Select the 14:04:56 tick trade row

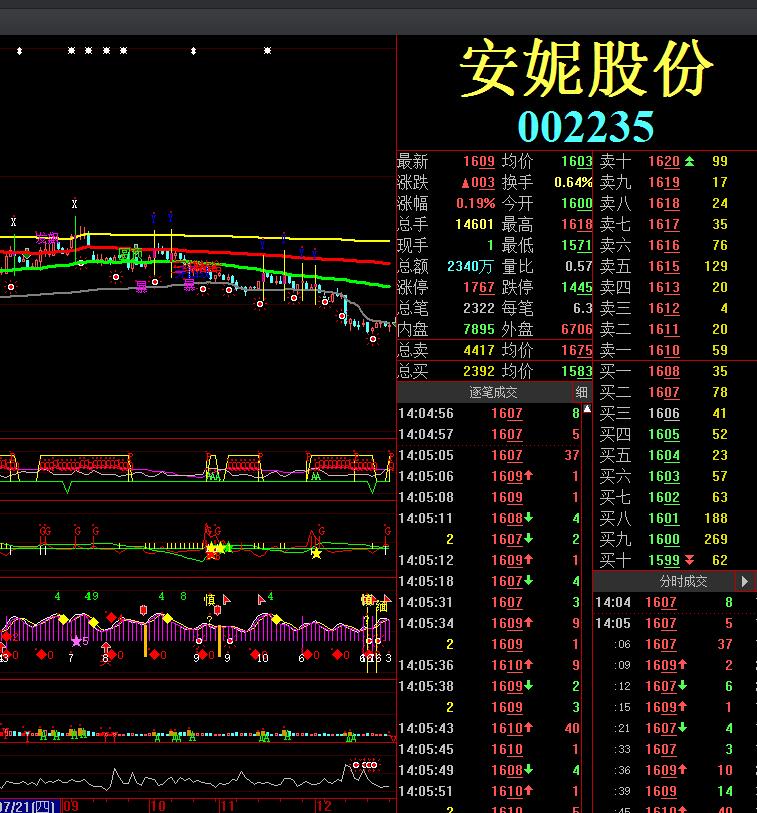(x=489, y=413)
